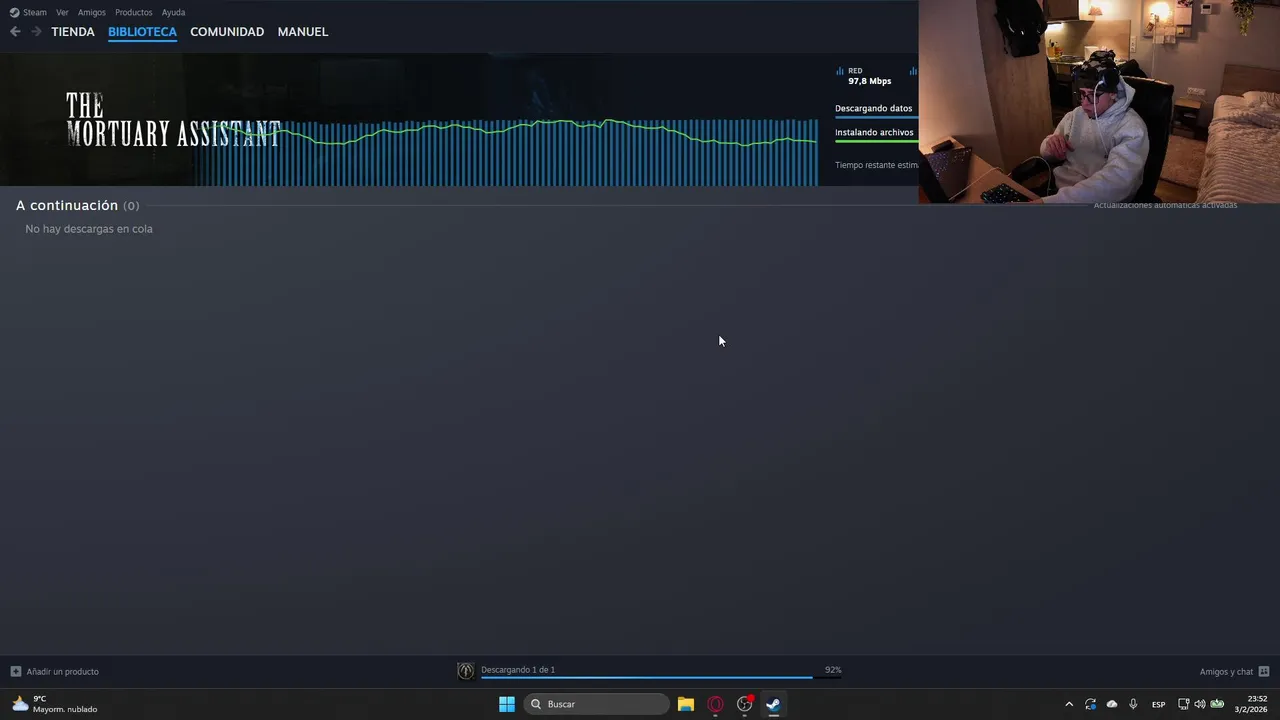Open File Explorer from the taskbar

686,704
